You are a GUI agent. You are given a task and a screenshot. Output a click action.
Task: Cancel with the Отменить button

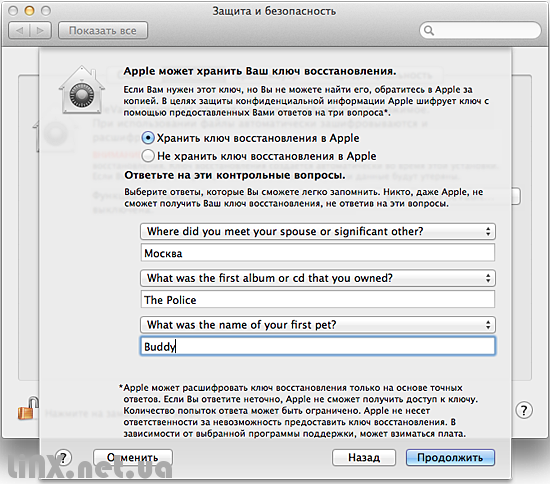click(x=133, y=457)
